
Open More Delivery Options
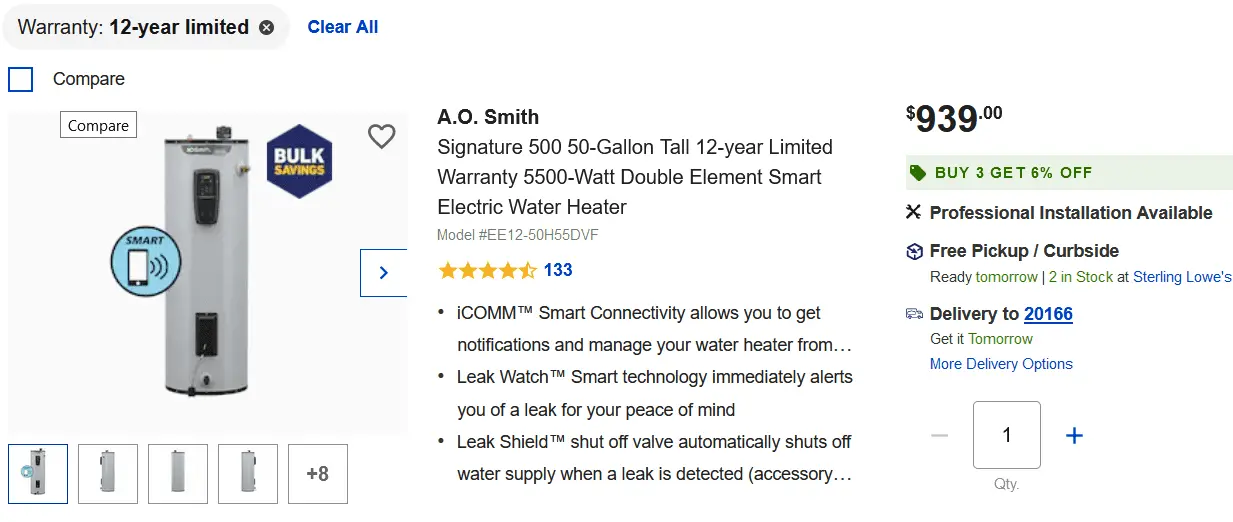pos(1001,364)
